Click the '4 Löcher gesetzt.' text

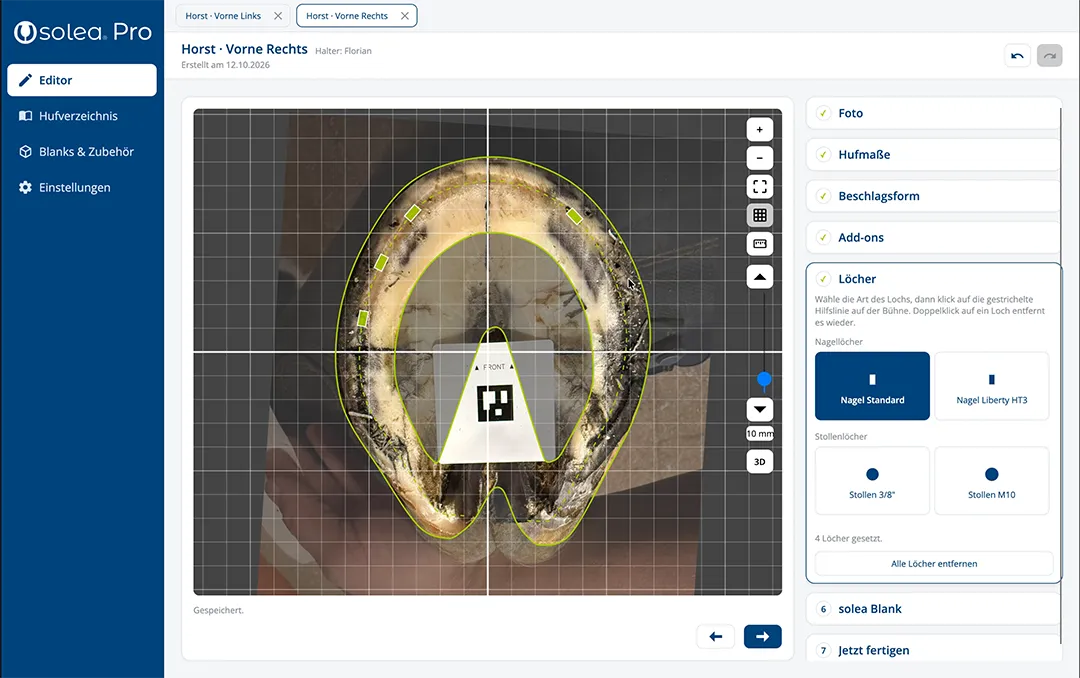[849, 539]
